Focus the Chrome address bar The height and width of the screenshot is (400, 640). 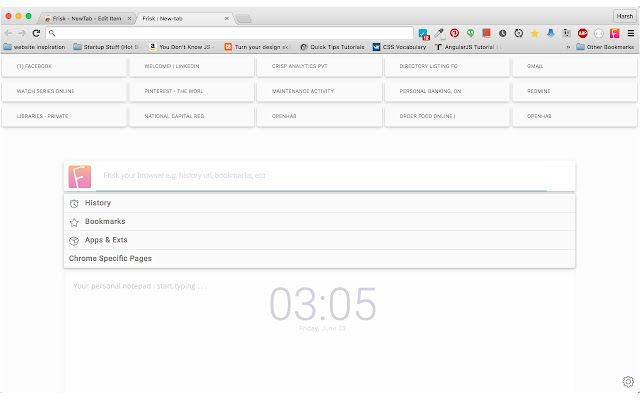coord(229,33)
